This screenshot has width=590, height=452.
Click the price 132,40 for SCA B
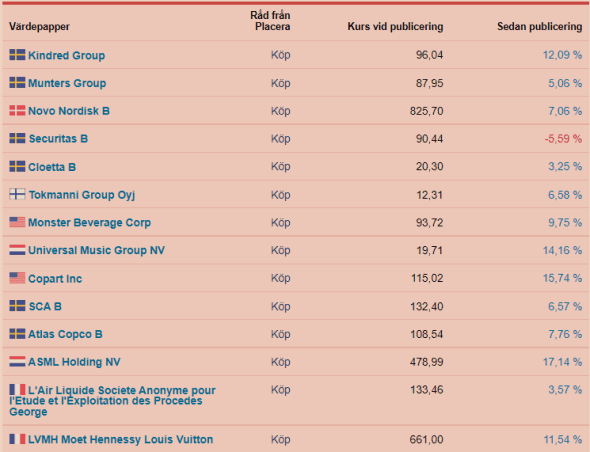click(427, 306)
